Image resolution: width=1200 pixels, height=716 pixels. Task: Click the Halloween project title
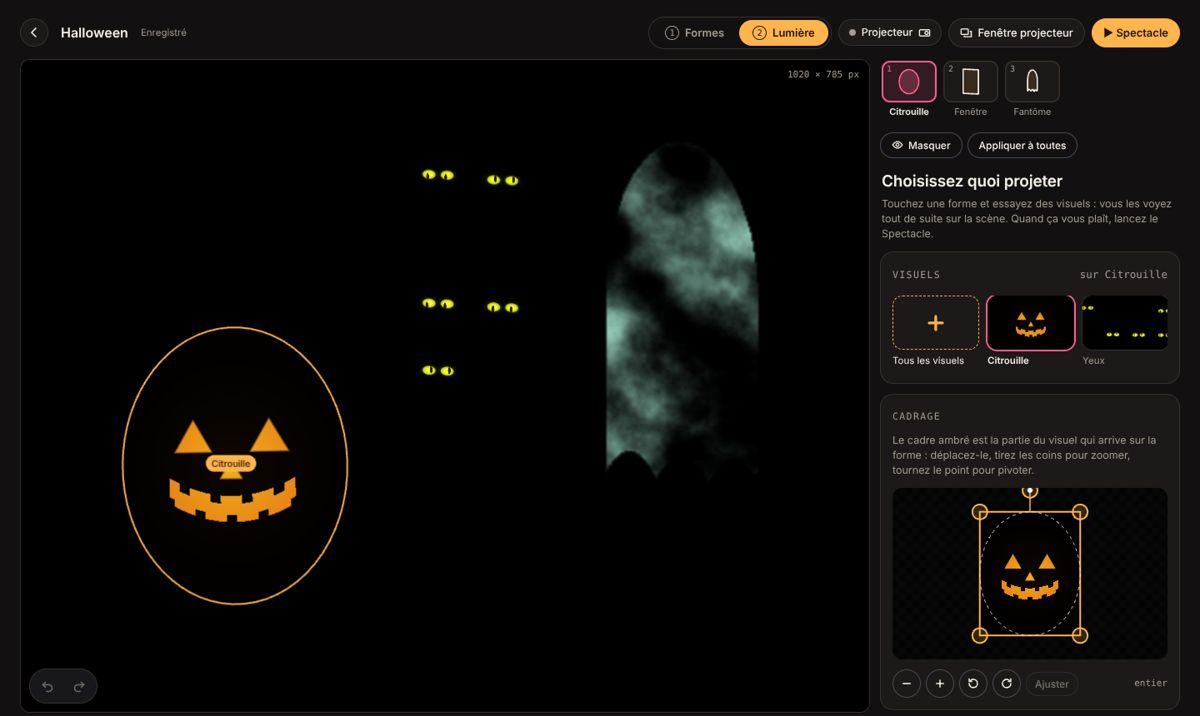tap(94, 33)
